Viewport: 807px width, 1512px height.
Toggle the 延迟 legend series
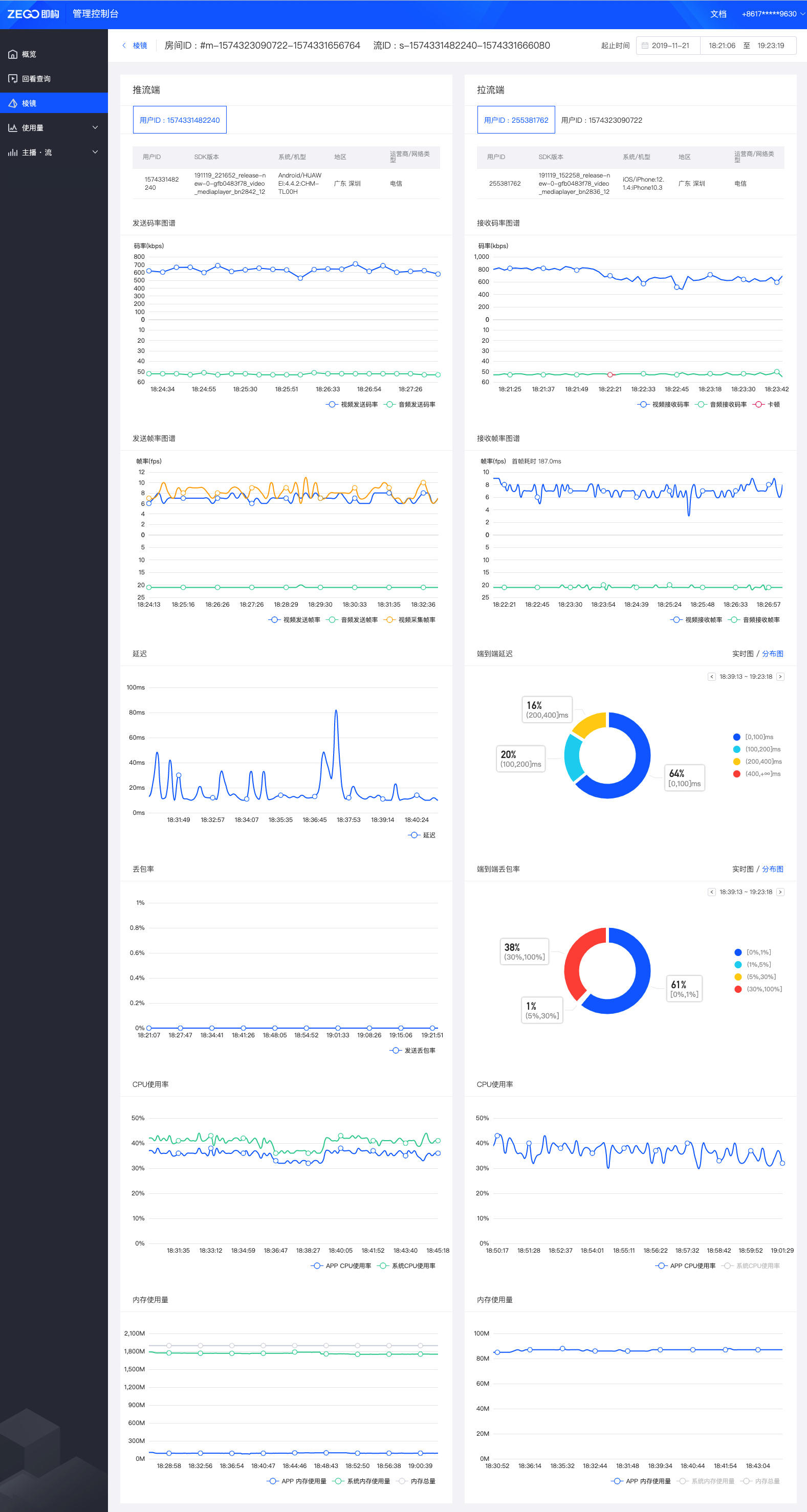pyautogui.click(x=422, y=835)
